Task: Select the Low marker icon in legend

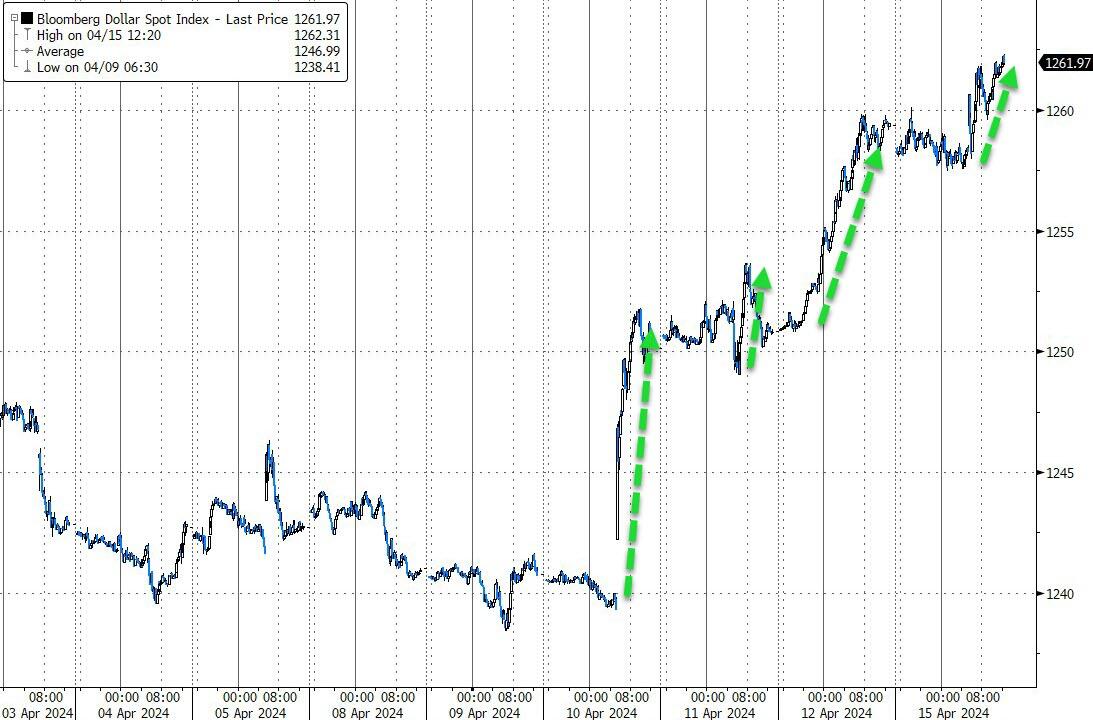Action: pyautogui.click(x=27, y=67)
